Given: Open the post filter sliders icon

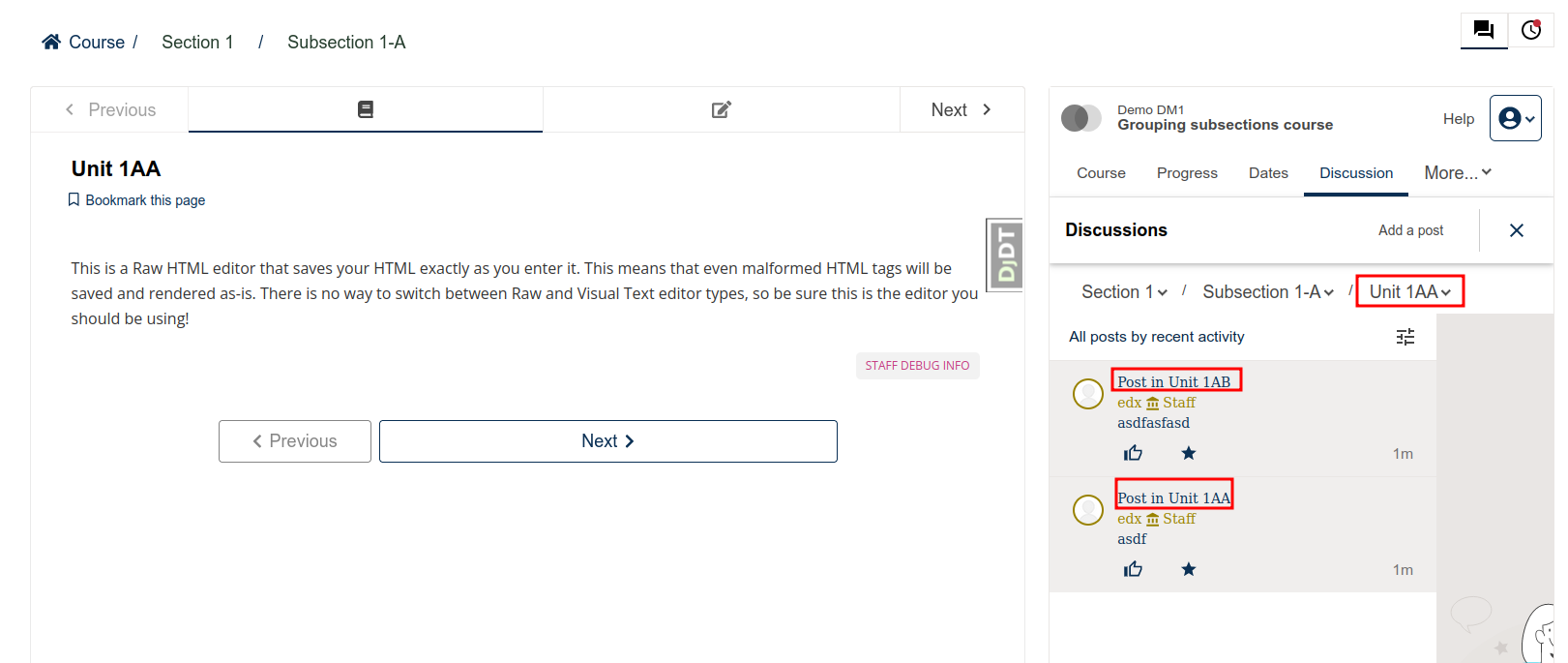Looking at the screenshot, I should coord(1405,337).
